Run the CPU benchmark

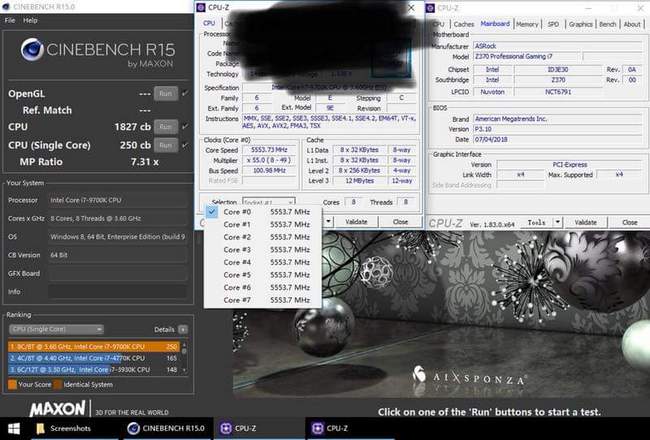tap(166, 127)
